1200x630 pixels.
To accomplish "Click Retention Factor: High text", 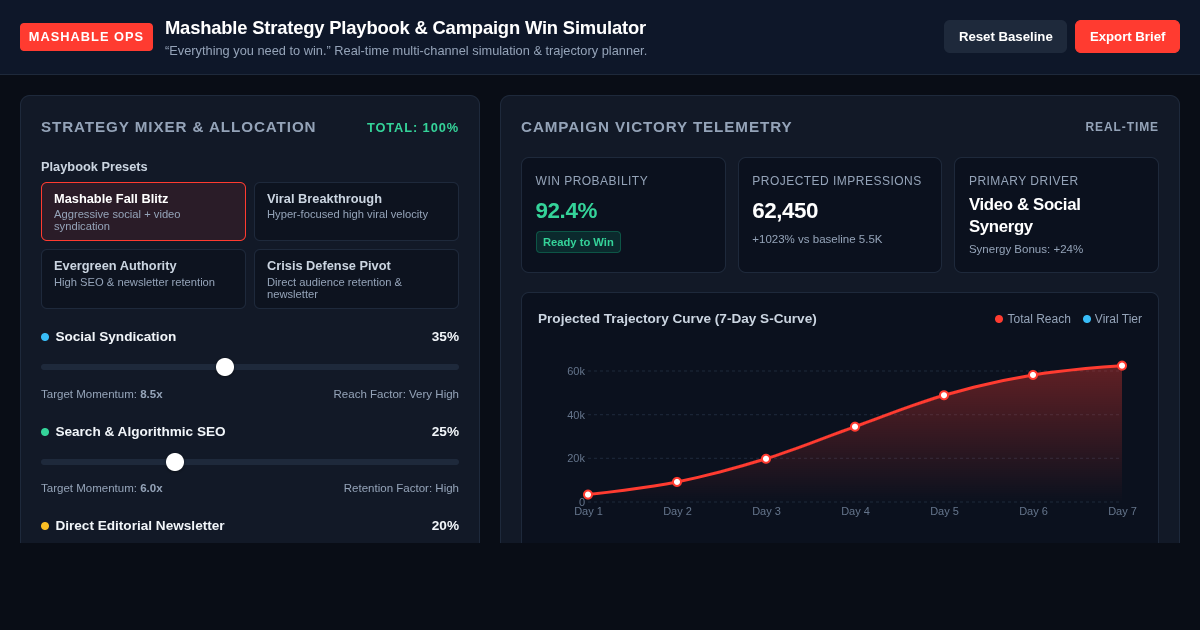I will [401, 488].
